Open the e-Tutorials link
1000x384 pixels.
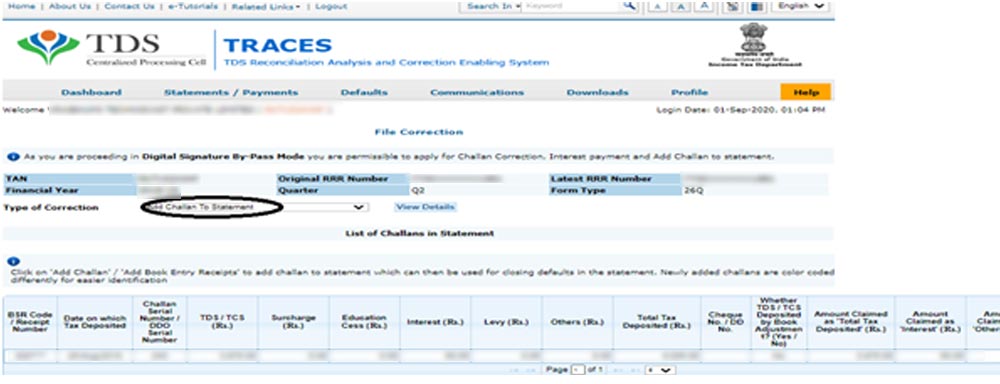193,6
